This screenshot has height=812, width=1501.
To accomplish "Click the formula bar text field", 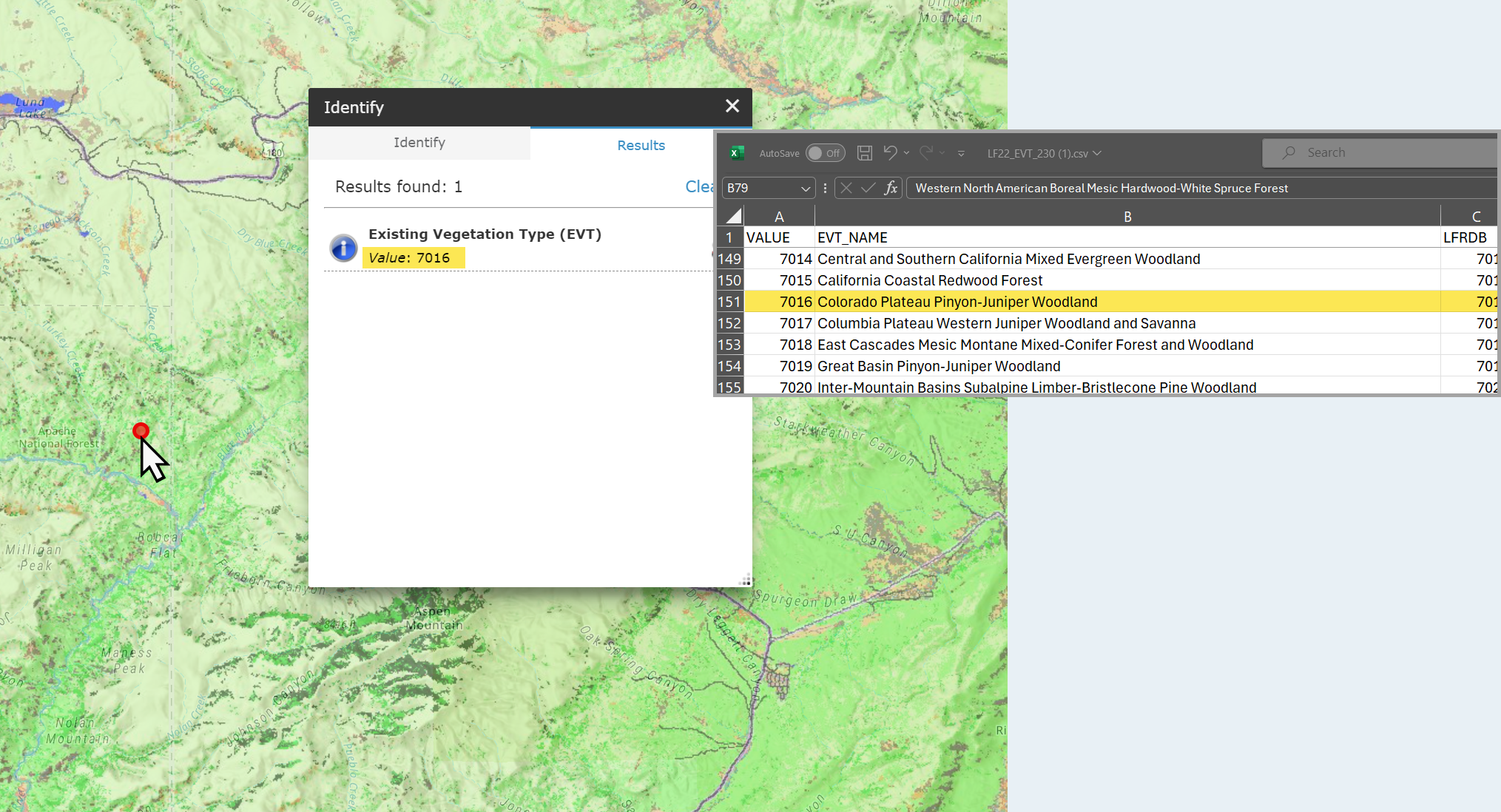I will [x=1201, y=188].
